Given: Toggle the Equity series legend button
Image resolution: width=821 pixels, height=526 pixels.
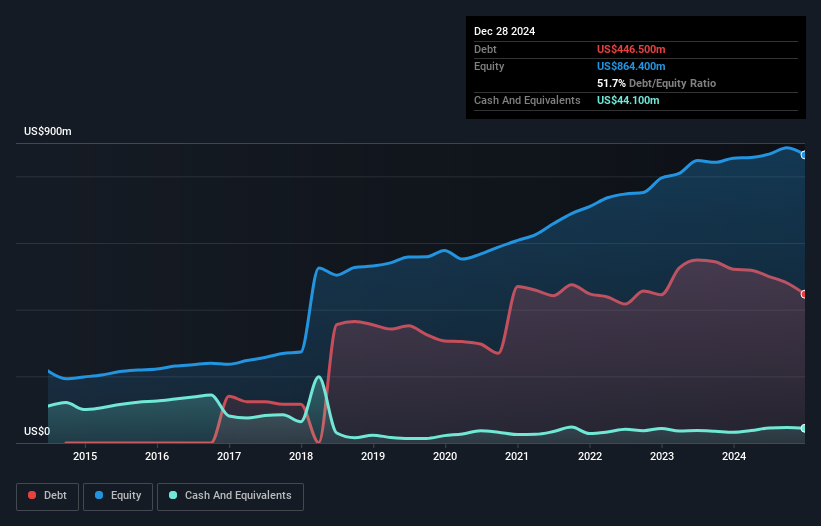Looking at the screenshot, I should (x=118, y=496).
